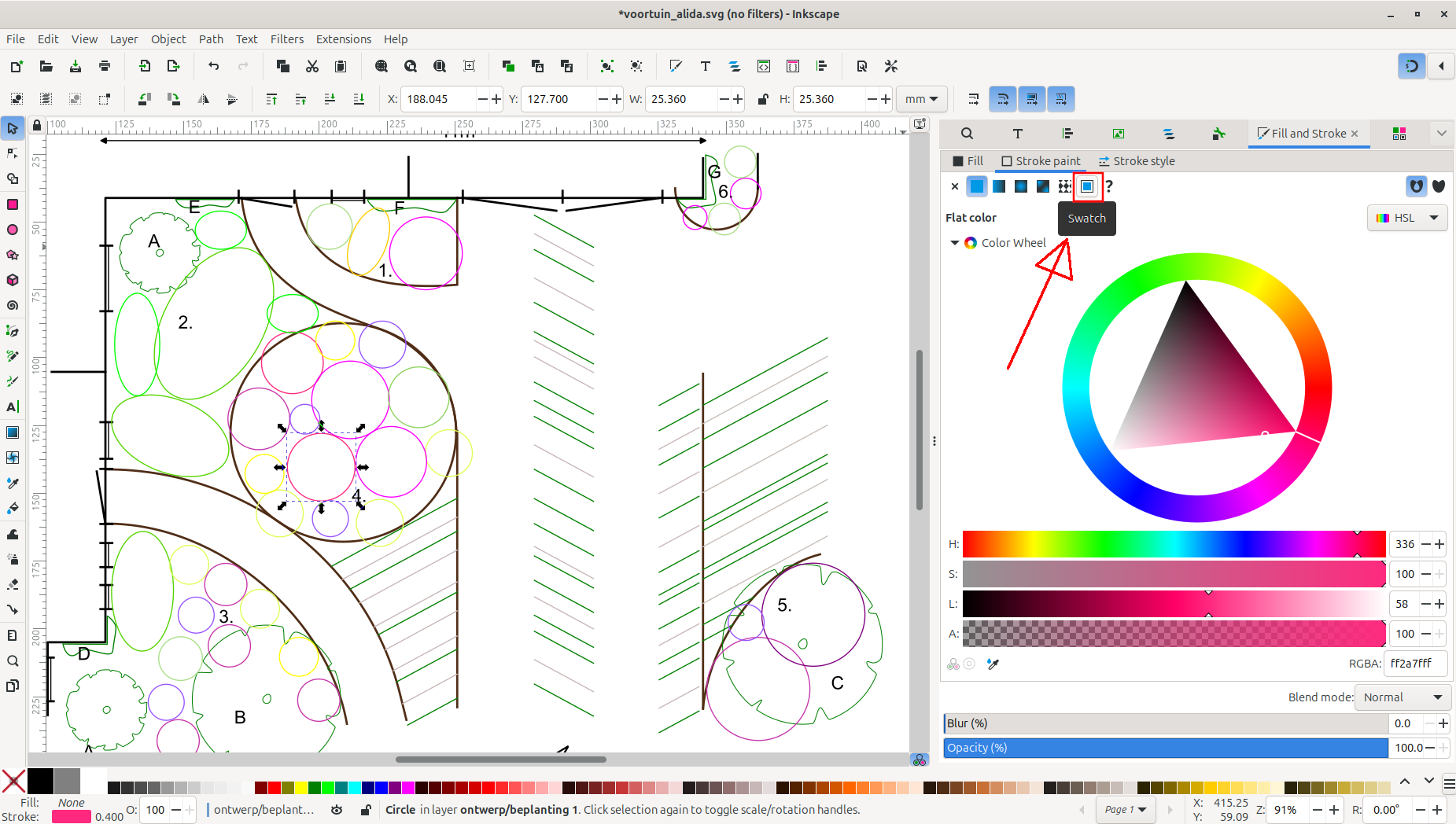Image resolution: width=1456 pixels, height=824 pixels.
Task: Increase the Hue value with plus
Action: click(1439, 544)
